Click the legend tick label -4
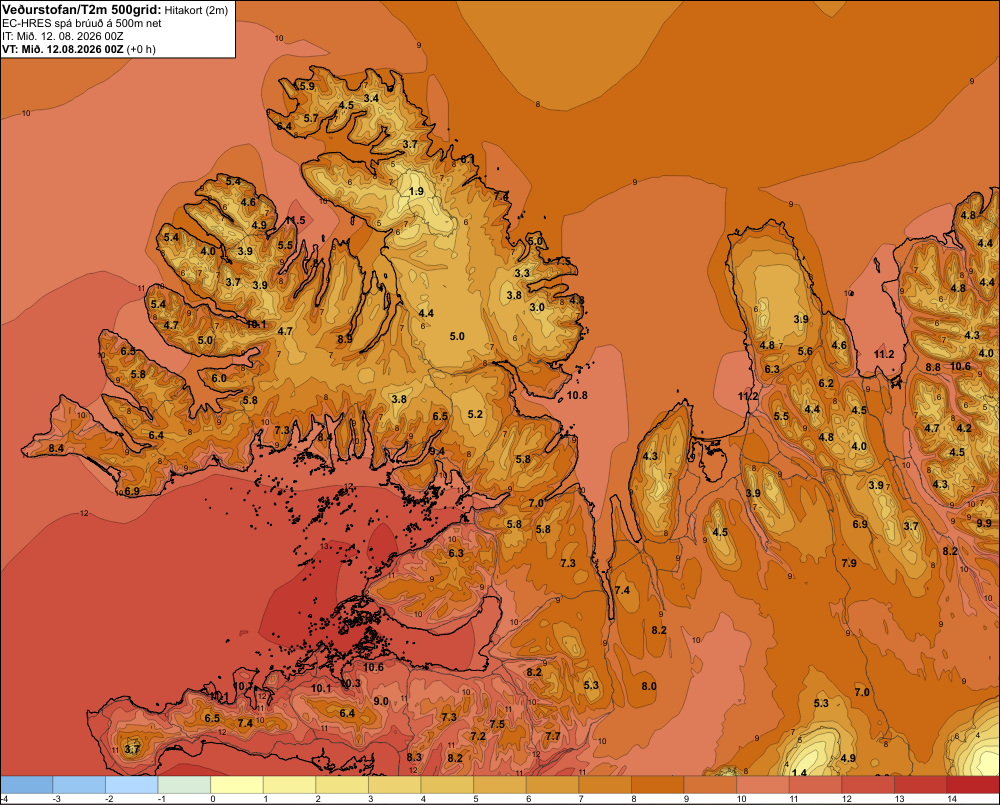 4,799
